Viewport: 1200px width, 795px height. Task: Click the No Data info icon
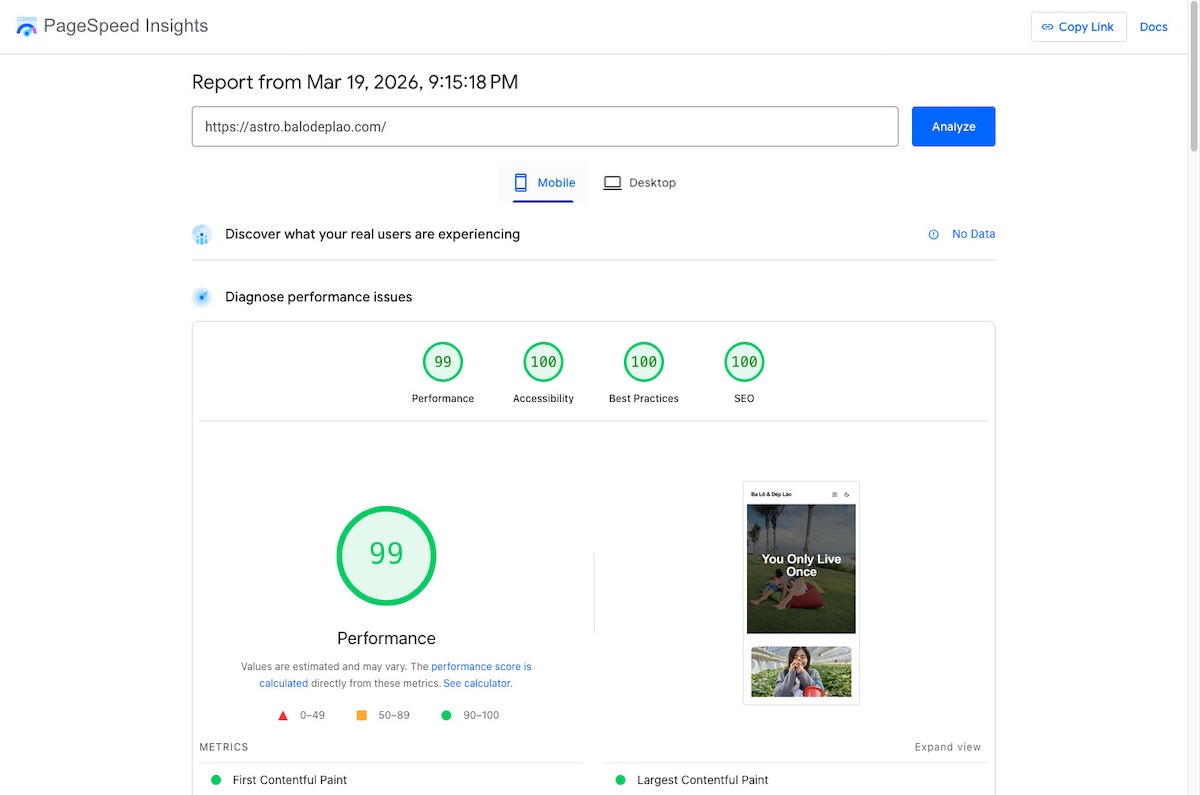click(933, 235)
